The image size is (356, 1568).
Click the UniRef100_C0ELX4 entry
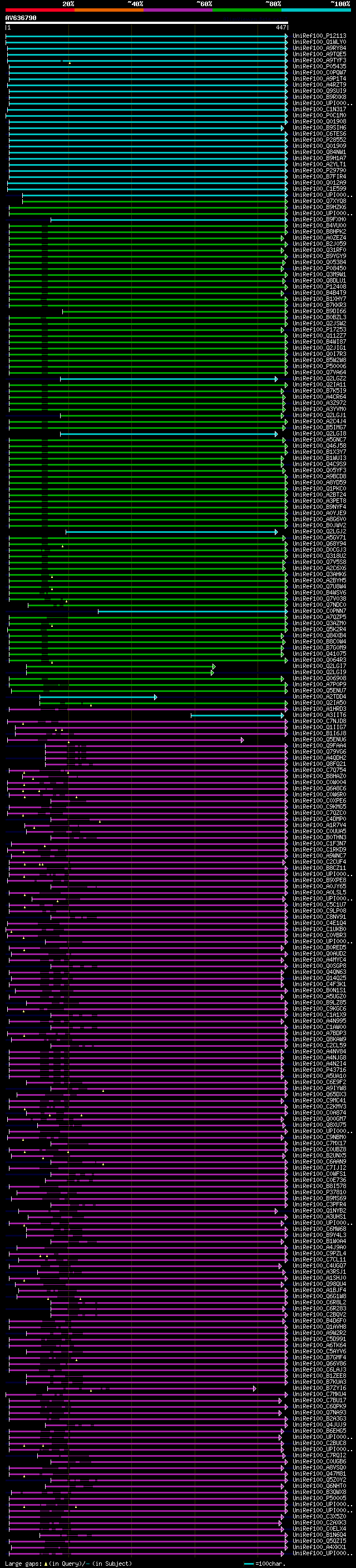click(x=319, y=1529)
